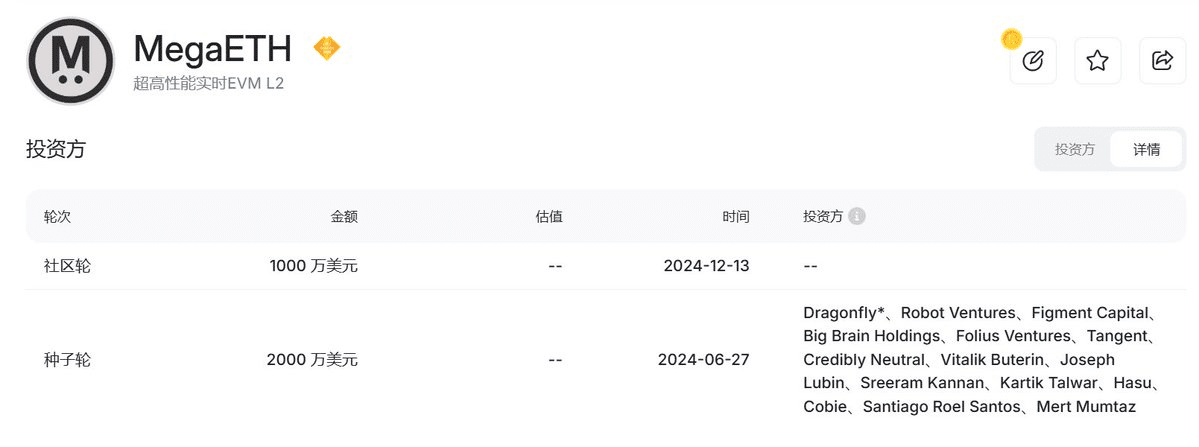This screenshot has width=1199, height=447.
Task: Open the edit pencil icon button
Action: 1033,60
